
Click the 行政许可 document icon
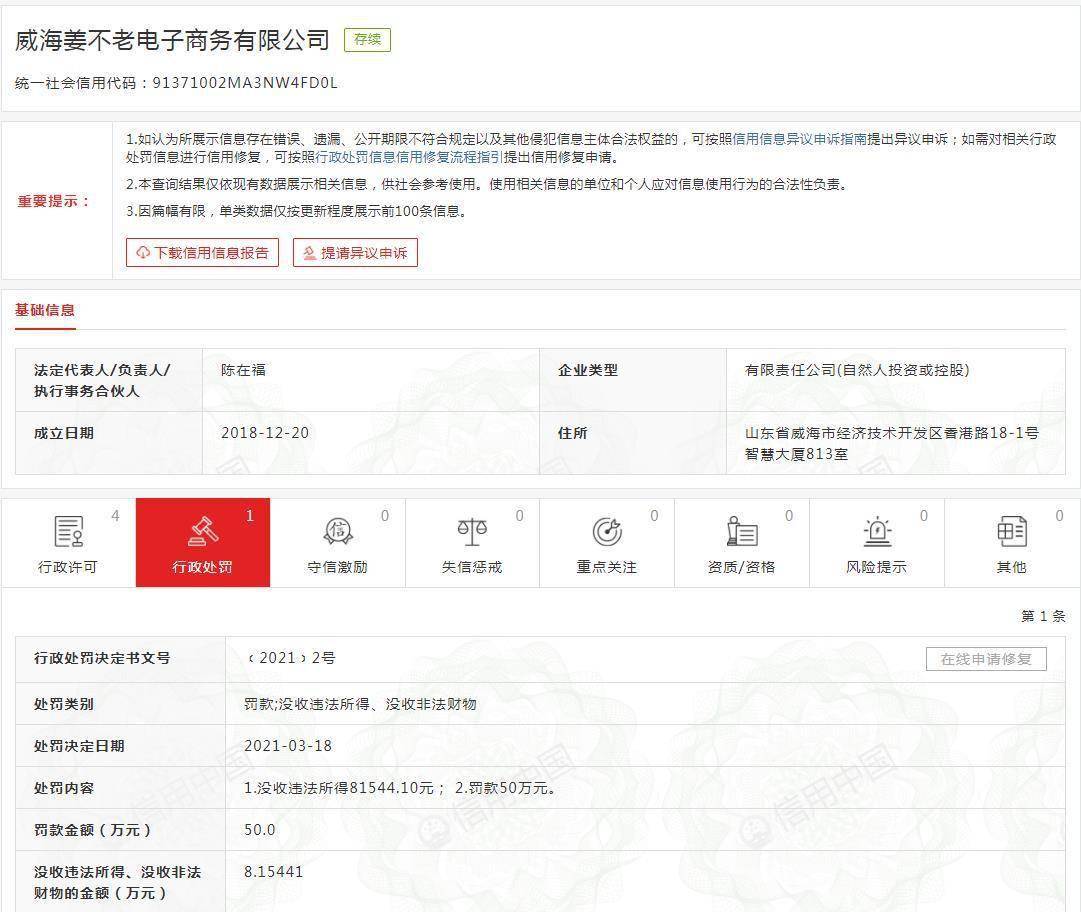pyautogui.click(x=68, y=531)
